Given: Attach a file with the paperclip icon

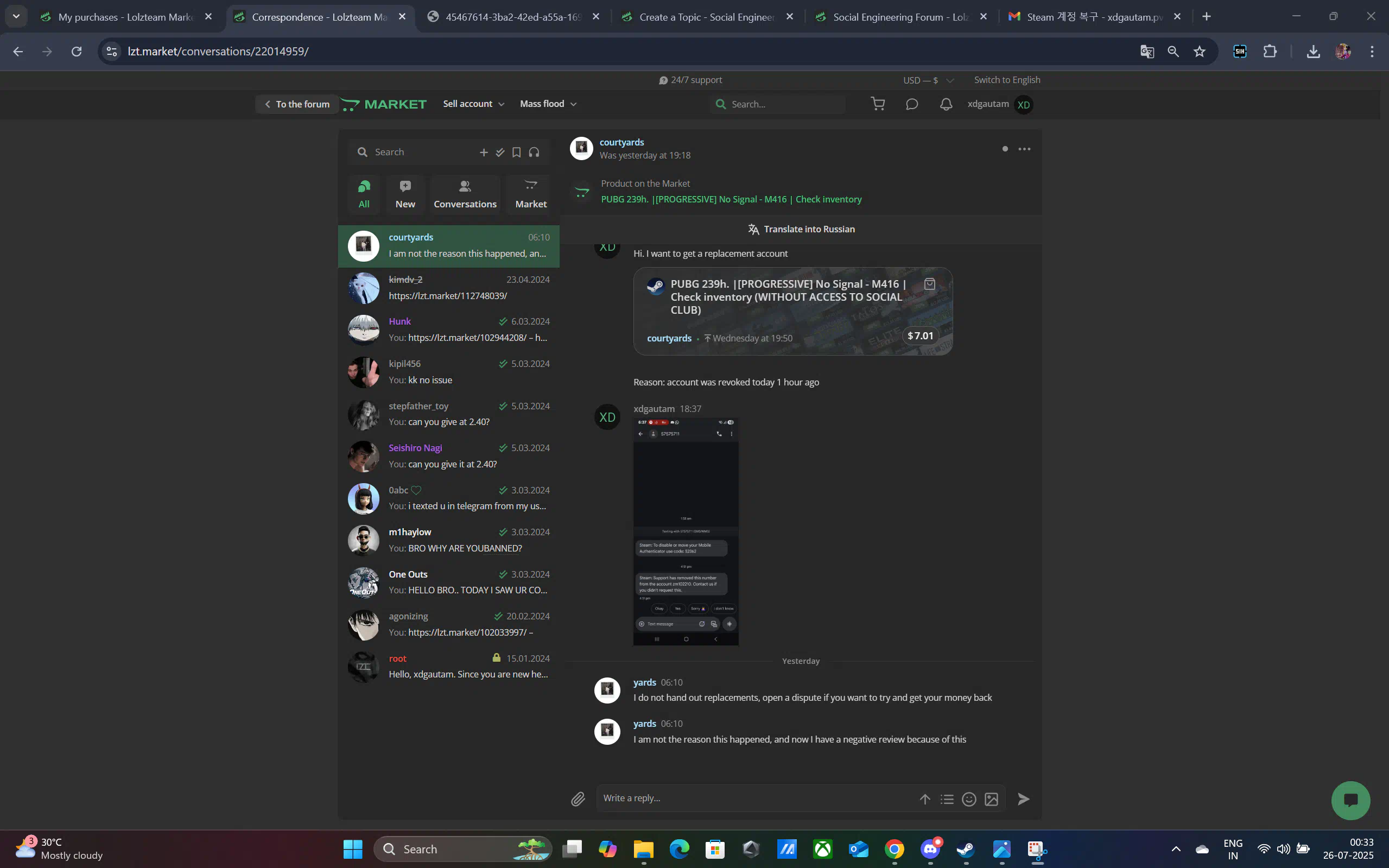Looking at the screenshot, I should click(578, 799).
